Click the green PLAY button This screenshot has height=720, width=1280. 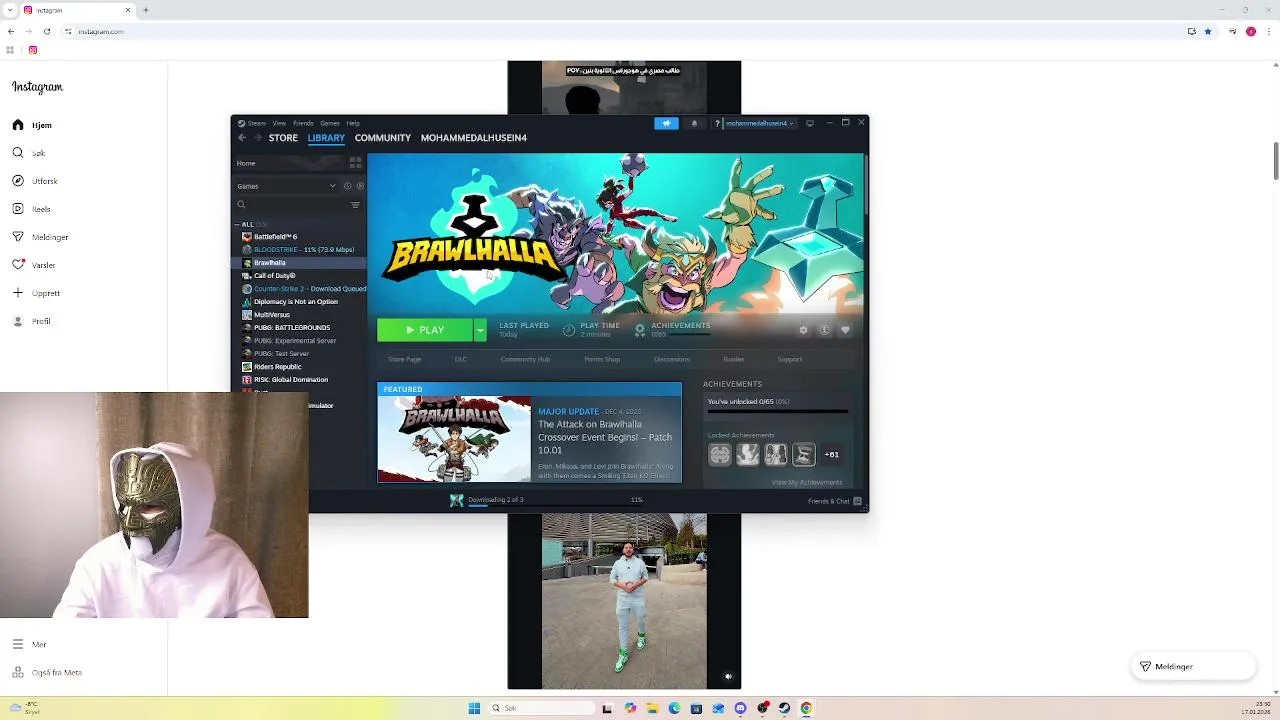[x=425, y=330]
